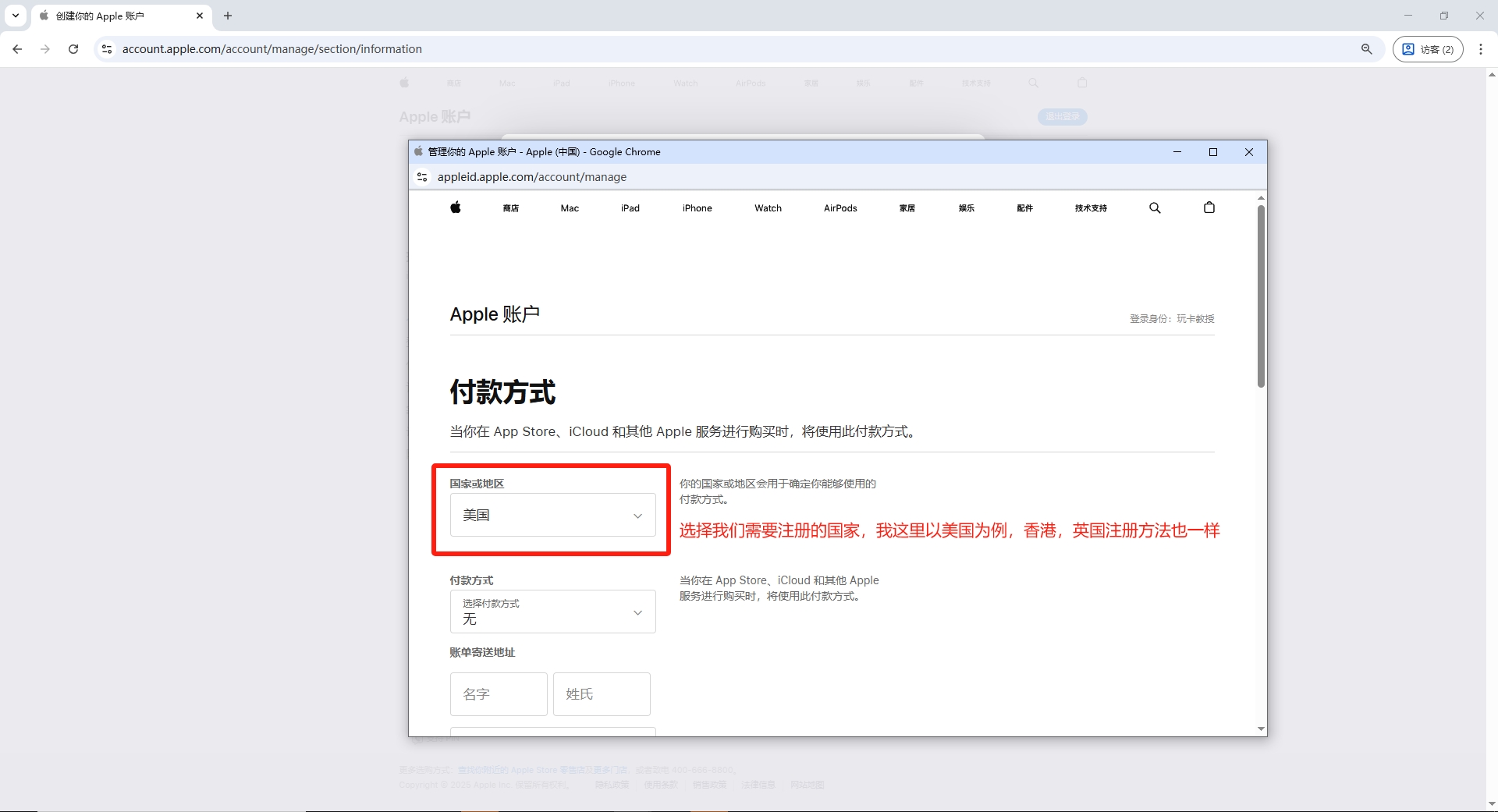Select the 创建你的 Apple 账户 browser tab
The height and width of the screenshot is (812, 1498).
[121, 16]
